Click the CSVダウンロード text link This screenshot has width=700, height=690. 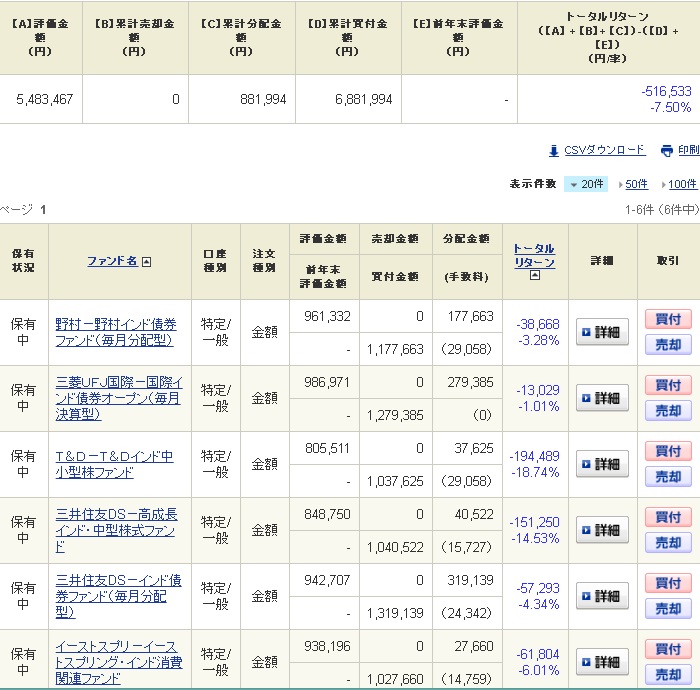(604, 150)
